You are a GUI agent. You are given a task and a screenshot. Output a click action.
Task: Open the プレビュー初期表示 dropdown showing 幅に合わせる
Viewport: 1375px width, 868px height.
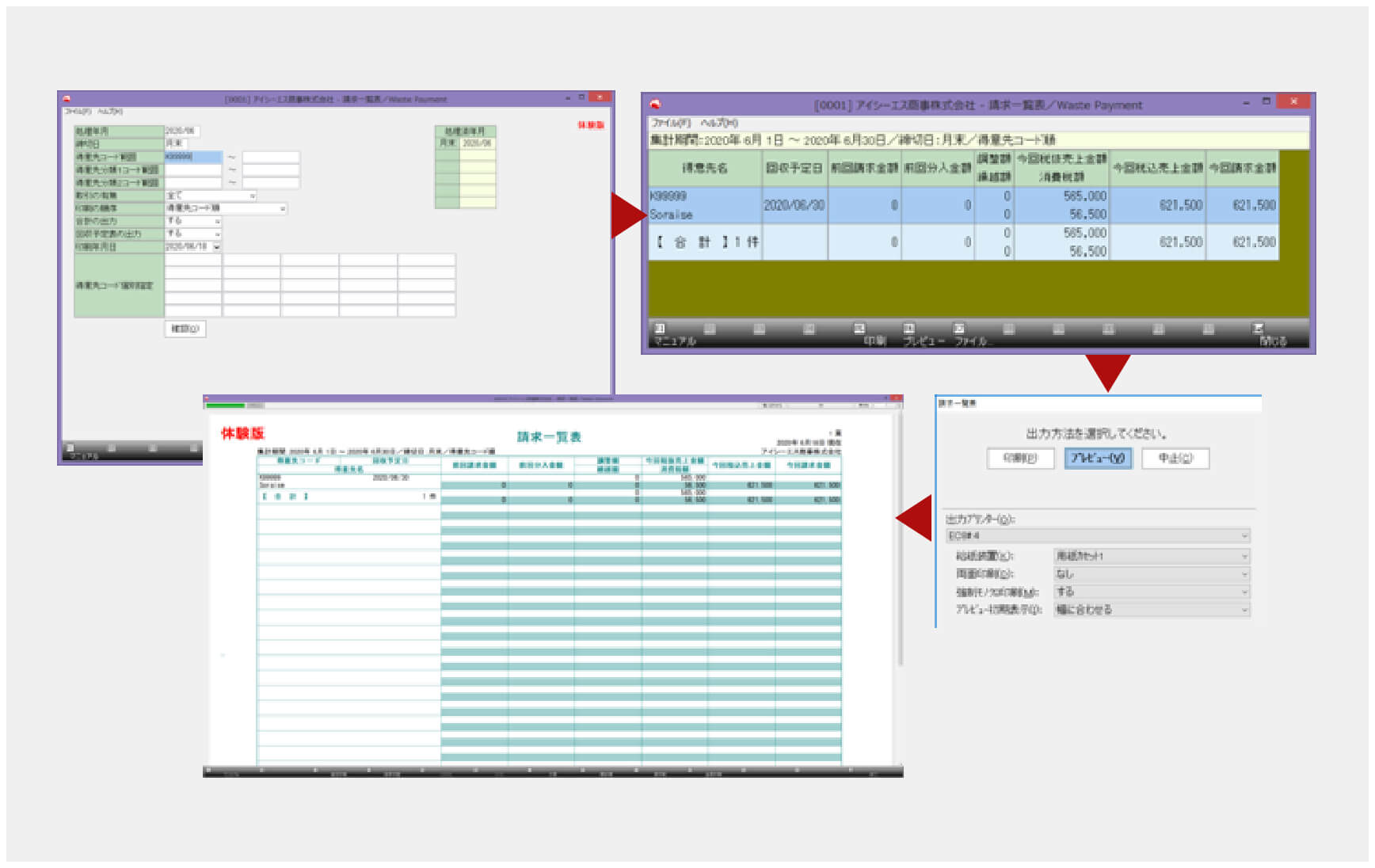pyautogui.click(x=1152, y=610)
